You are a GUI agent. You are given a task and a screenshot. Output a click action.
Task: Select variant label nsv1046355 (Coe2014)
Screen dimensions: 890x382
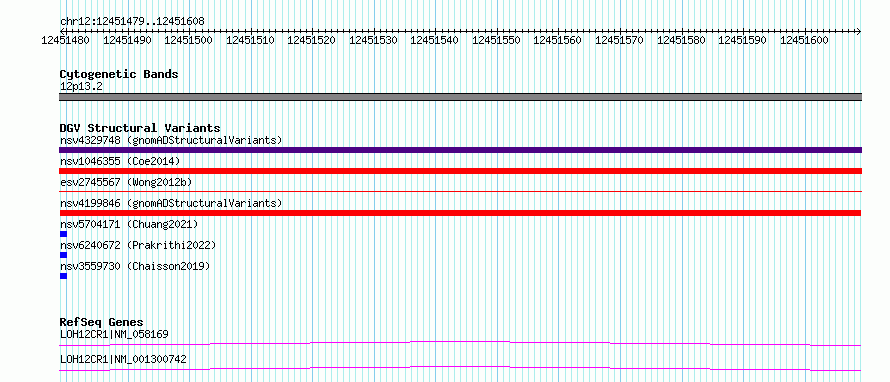[120, 161]
